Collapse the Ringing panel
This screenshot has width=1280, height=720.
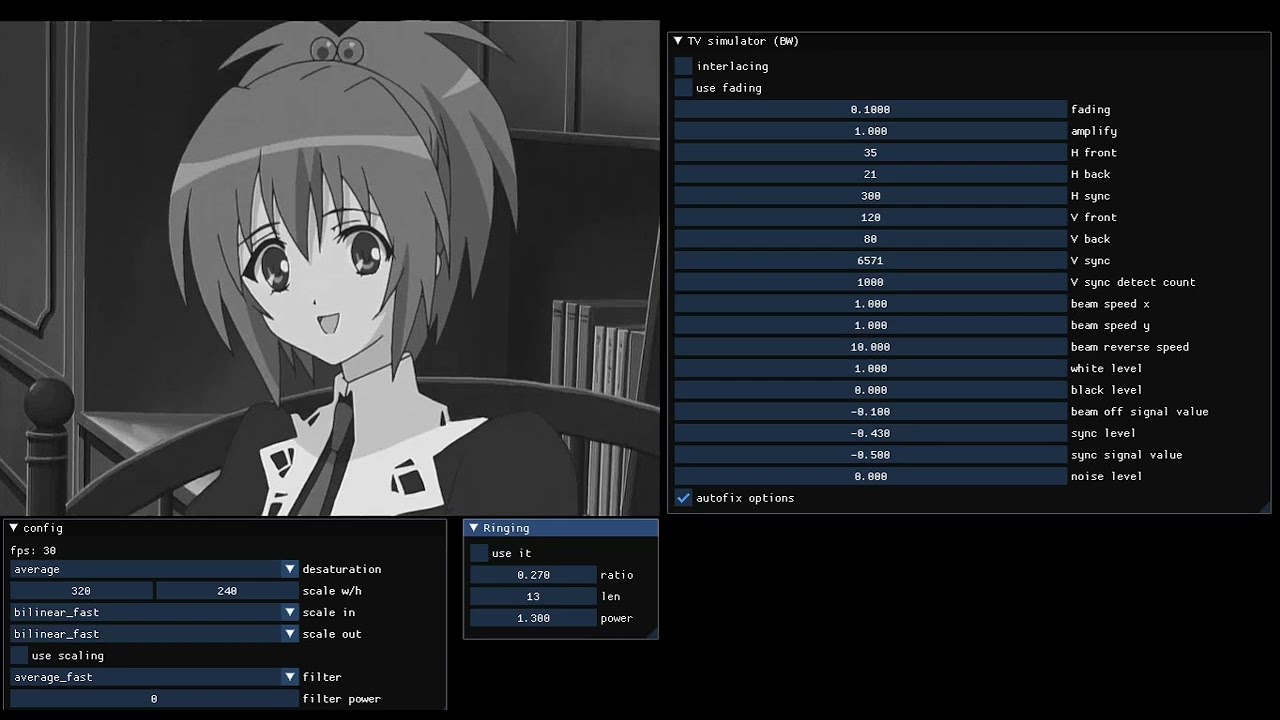point(474,528)
